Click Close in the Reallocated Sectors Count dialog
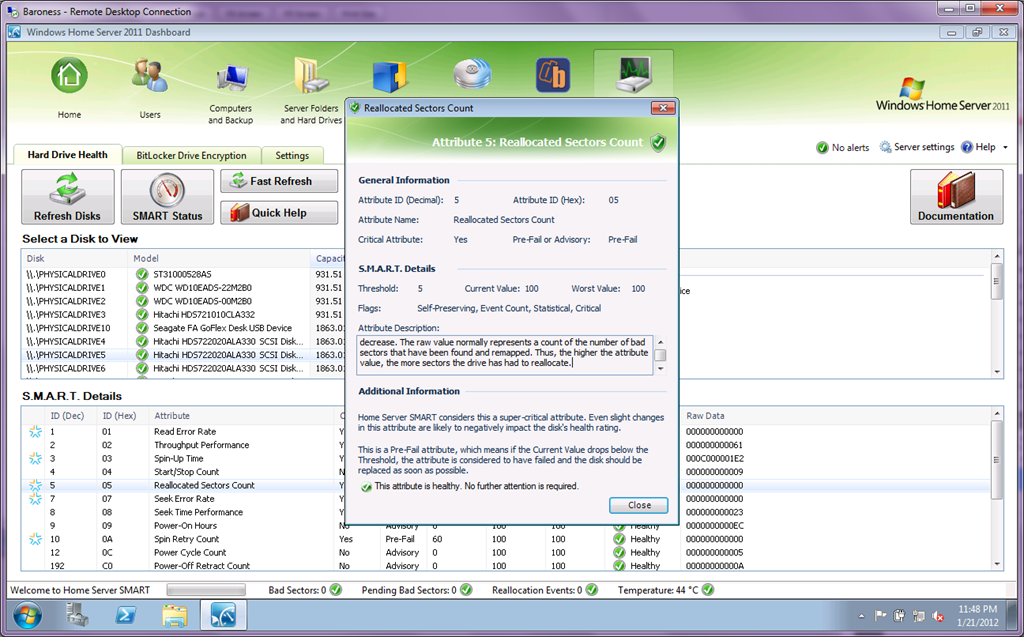The image size is (1024, 637). pyautogui.click(x=639, y=505)
